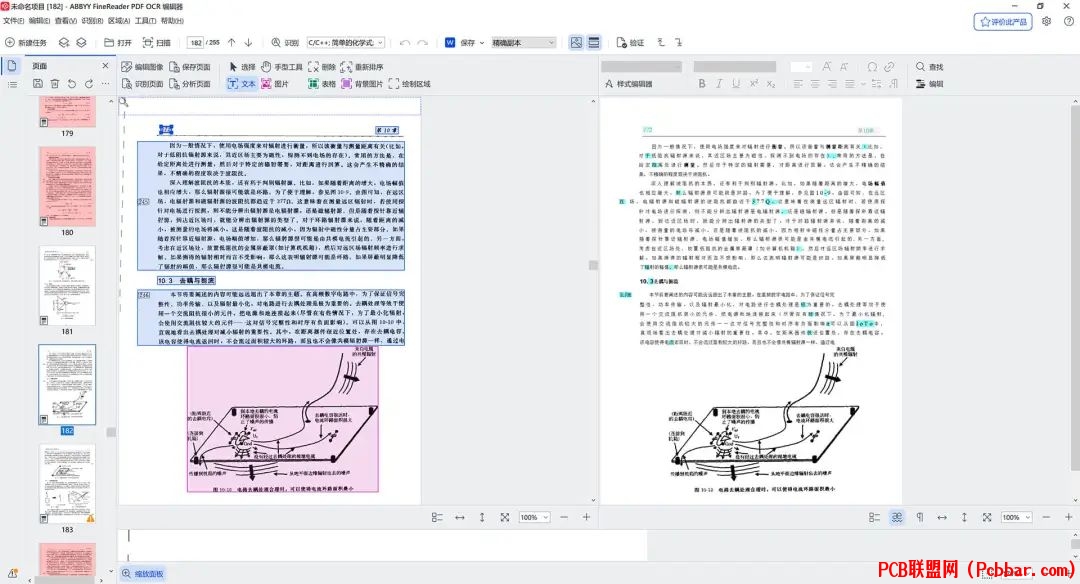Click 评价此产品 (Rate this product) button

(x=1003, y=22)
